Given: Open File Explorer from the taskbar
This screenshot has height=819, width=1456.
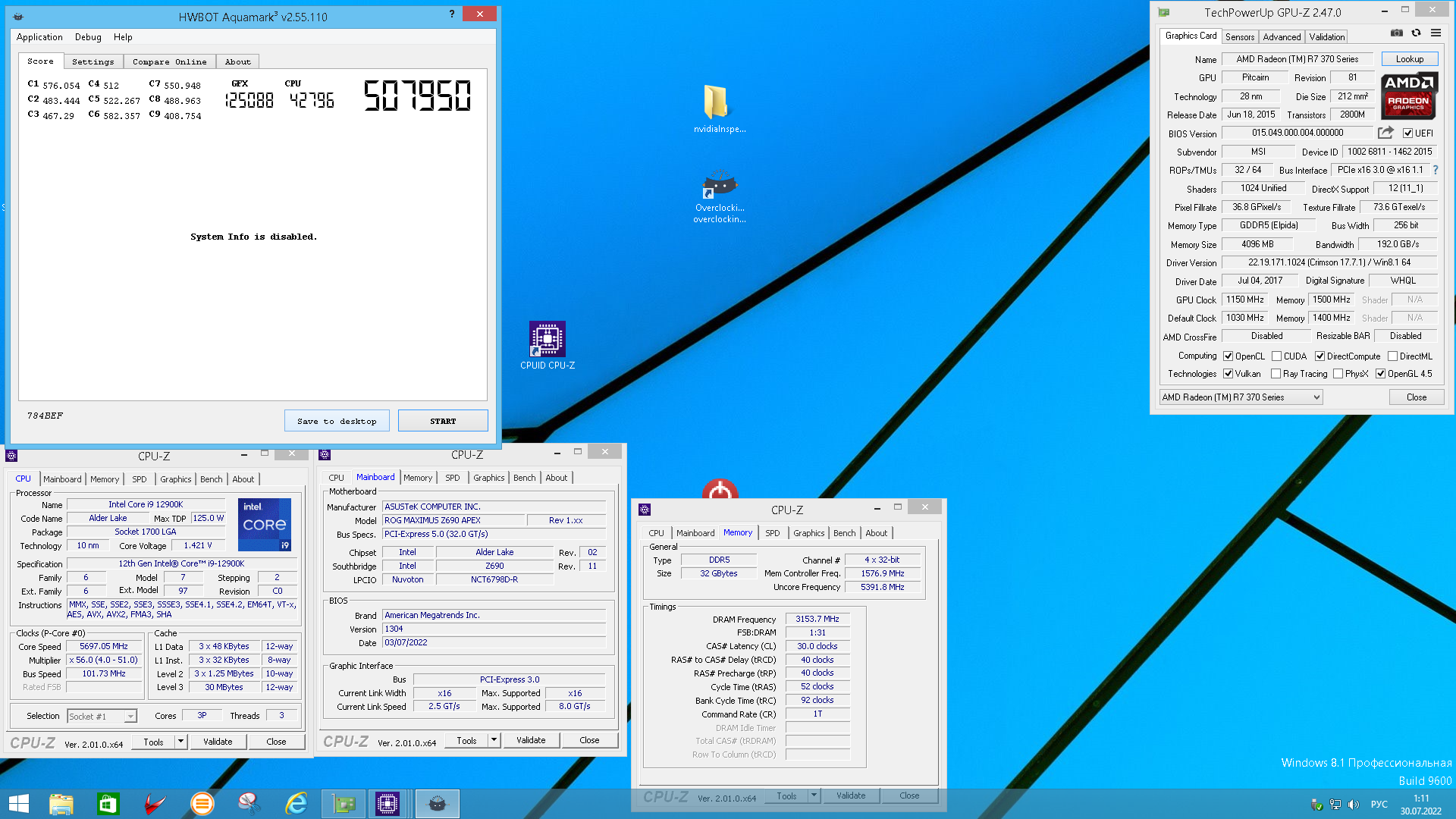Looking at the screenshot, I should click(61, 804).
